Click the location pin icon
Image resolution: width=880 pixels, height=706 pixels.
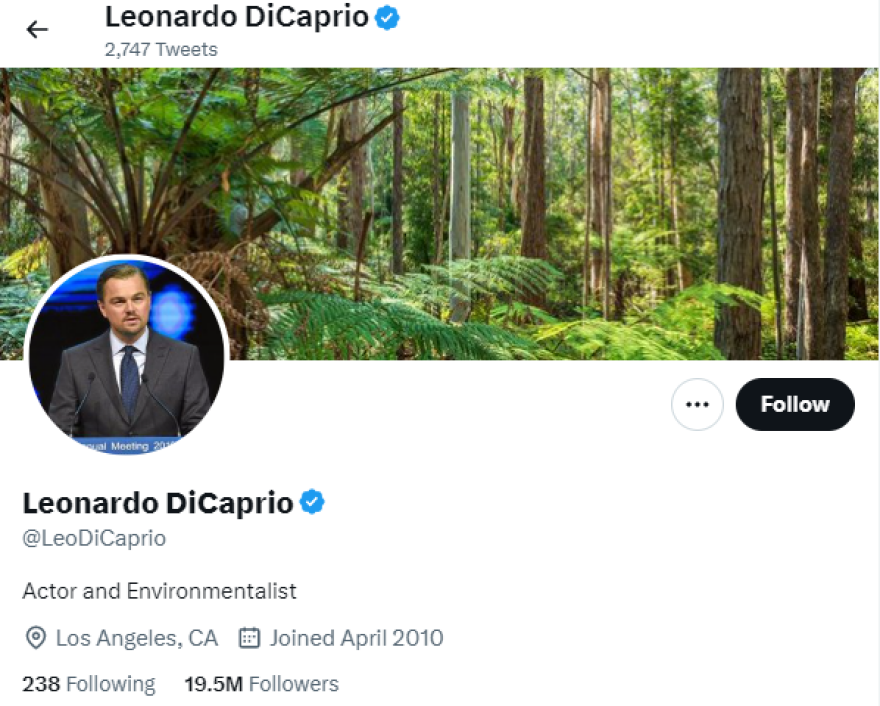[x=35, y=638]
